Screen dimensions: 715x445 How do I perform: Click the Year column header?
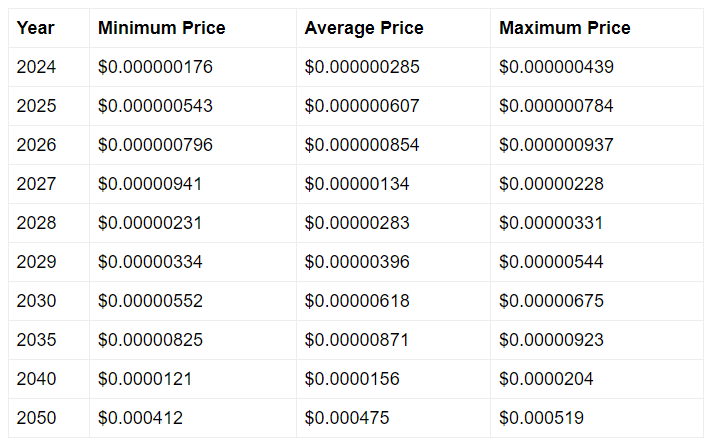[36, 28]
